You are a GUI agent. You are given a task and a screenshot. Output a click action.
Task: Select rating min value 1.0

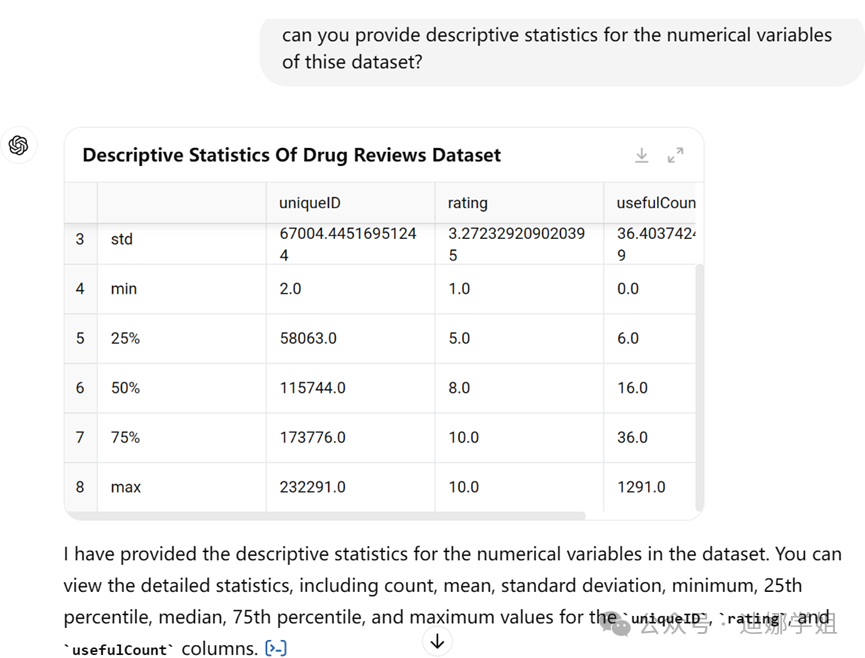[x=459, y=288]
